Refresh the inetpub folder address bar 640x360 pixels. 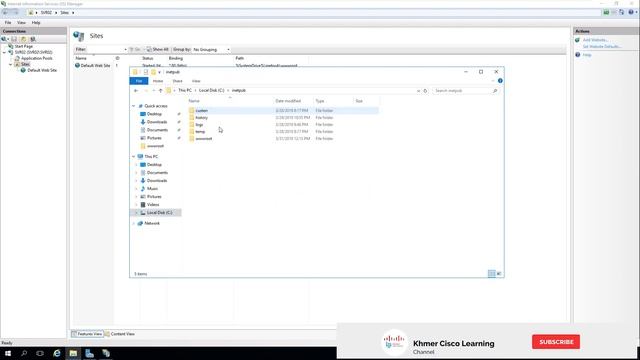pos(425,91)
